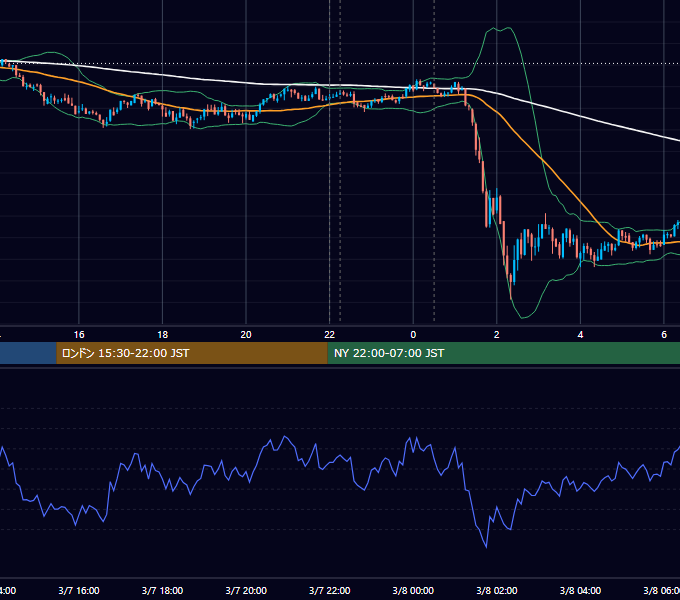Click the '3/7 20:00' label on oscillator axis
The height and width of the screenshot is (600, 680).
(246, 590)
